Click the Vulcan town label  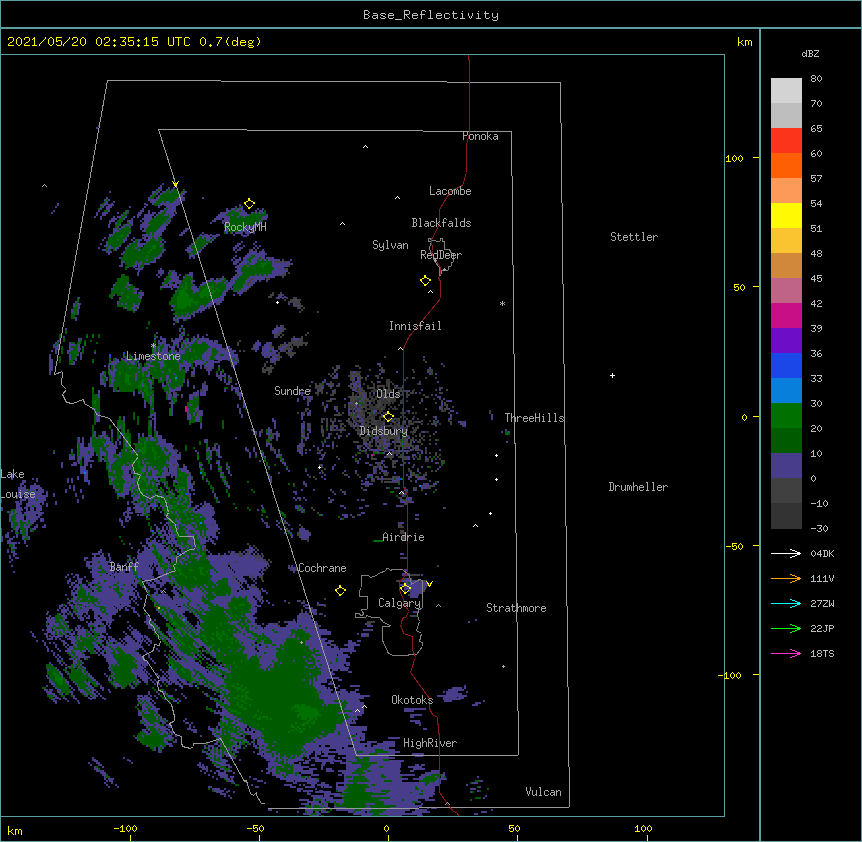tap(543, 792)
